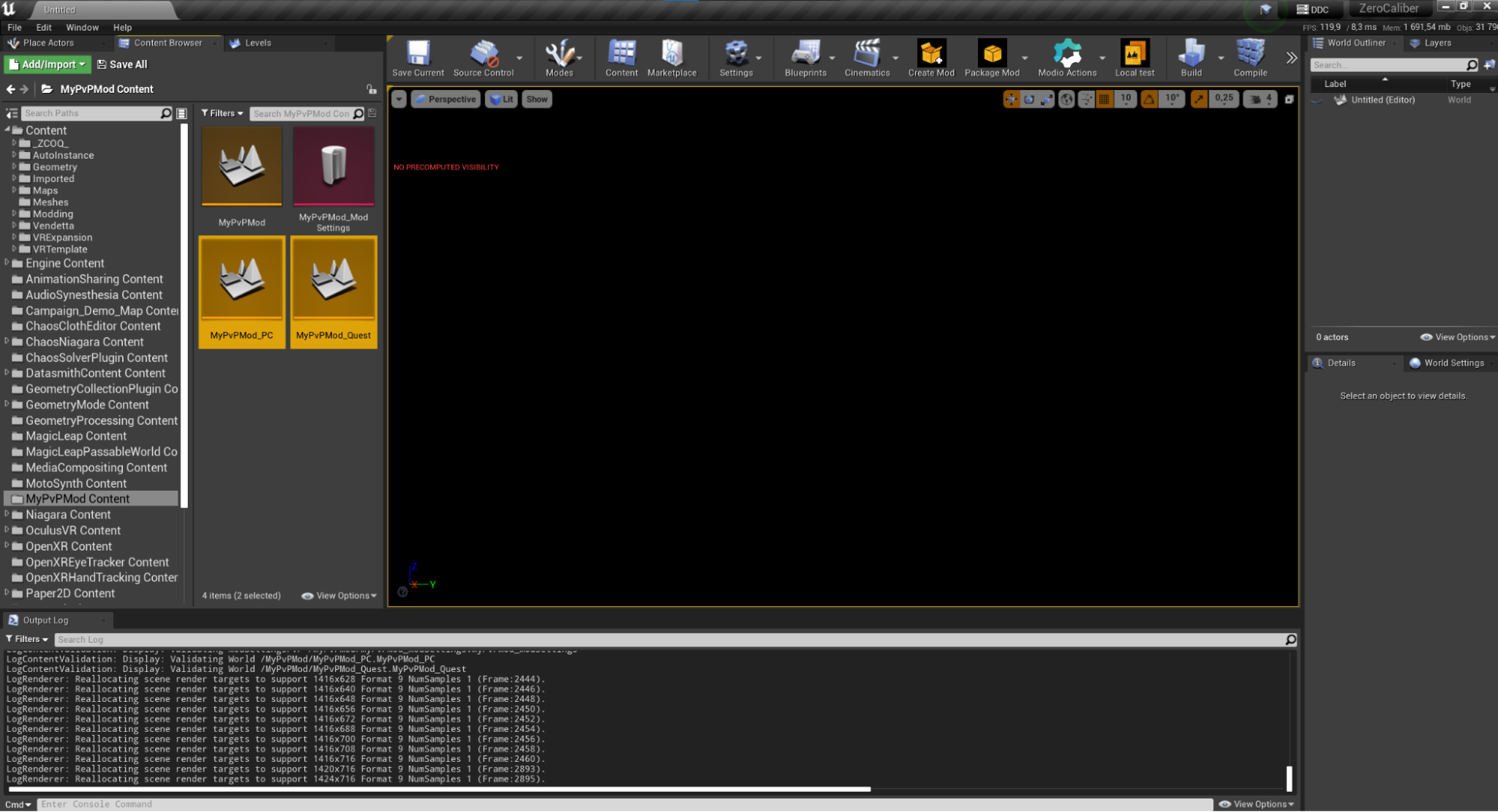Toggle scale snapping in the viewport

click(x=1199, y=99)
